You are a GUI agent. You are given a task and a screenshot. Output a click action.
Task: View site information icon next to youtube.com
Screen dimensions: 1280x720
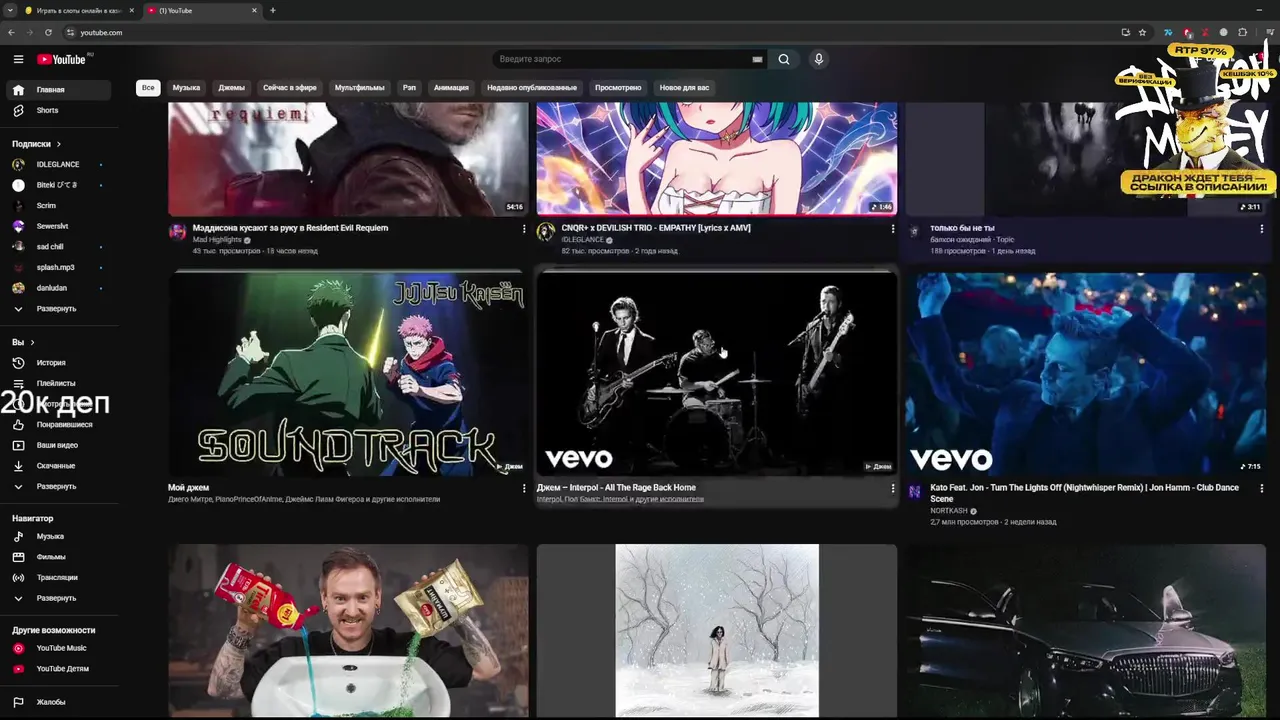69,32
